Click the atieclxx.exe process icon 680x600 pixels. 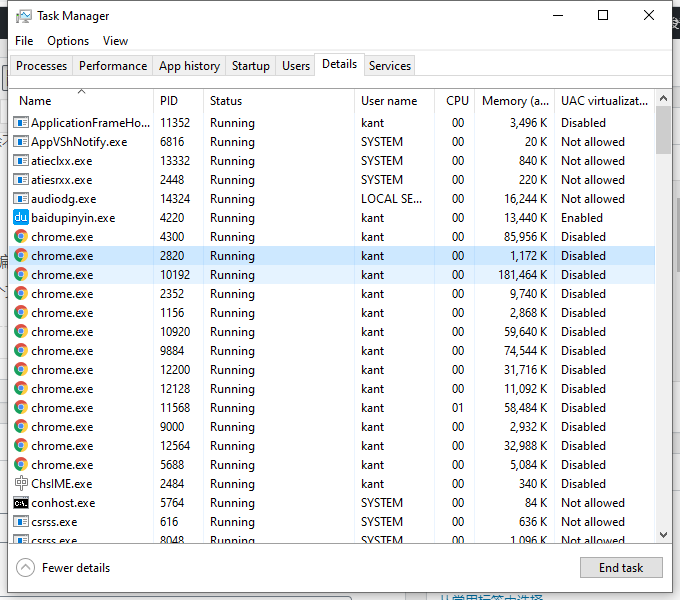pyautogui.click(x=21, y=161)
